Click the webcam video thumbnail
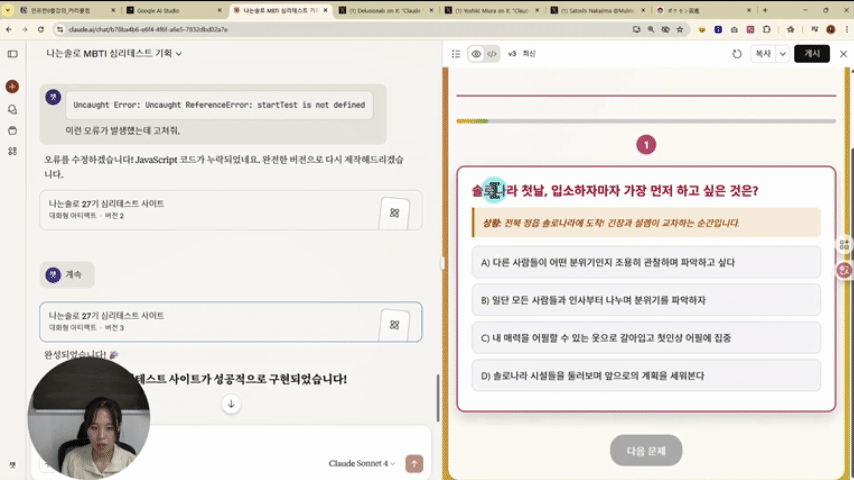The image size is (854, 480). point(89,418)
